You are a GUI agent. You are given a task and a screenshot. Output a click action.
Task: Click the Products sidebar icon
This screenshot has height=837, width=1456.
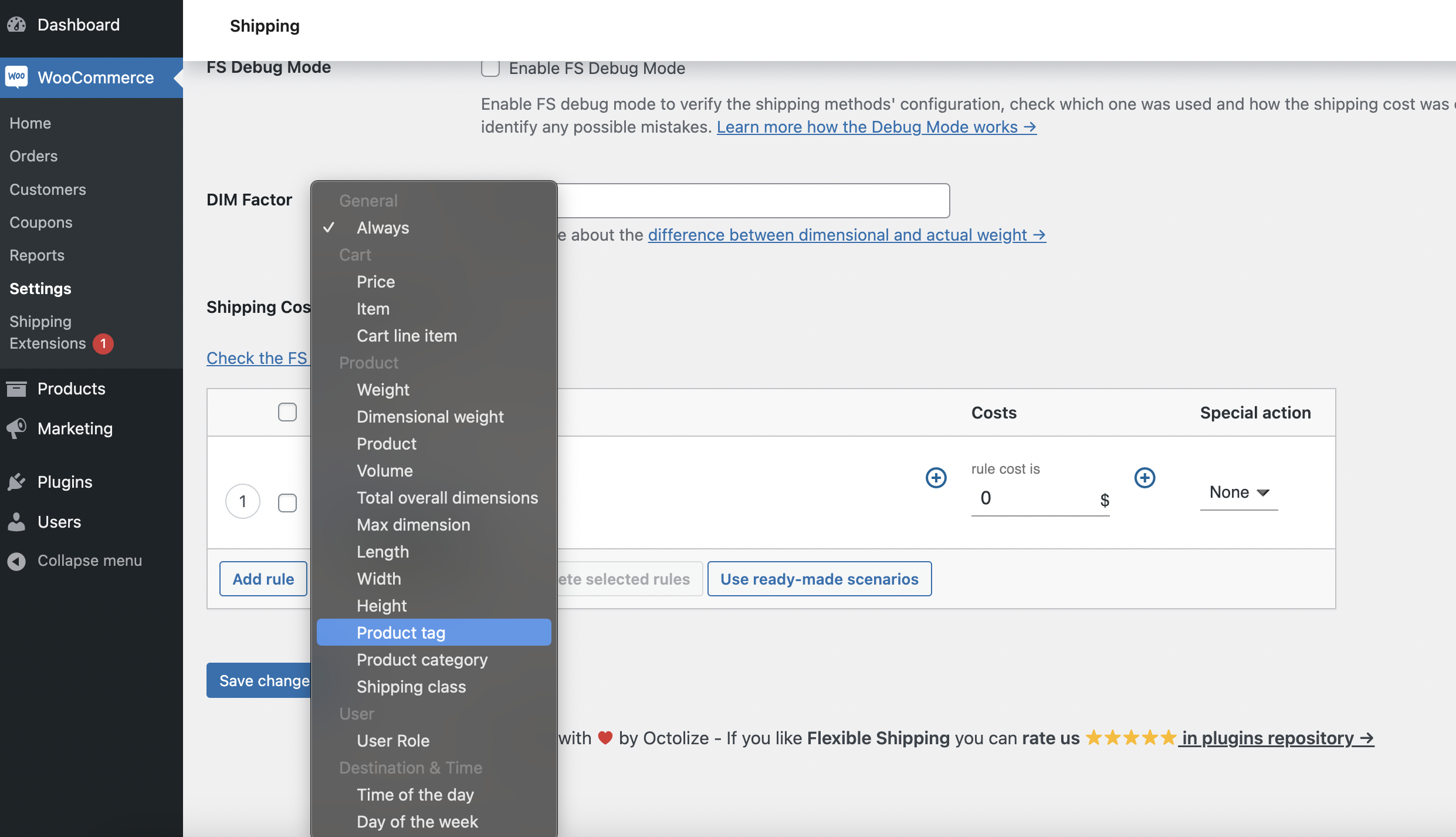click(18, 389)
